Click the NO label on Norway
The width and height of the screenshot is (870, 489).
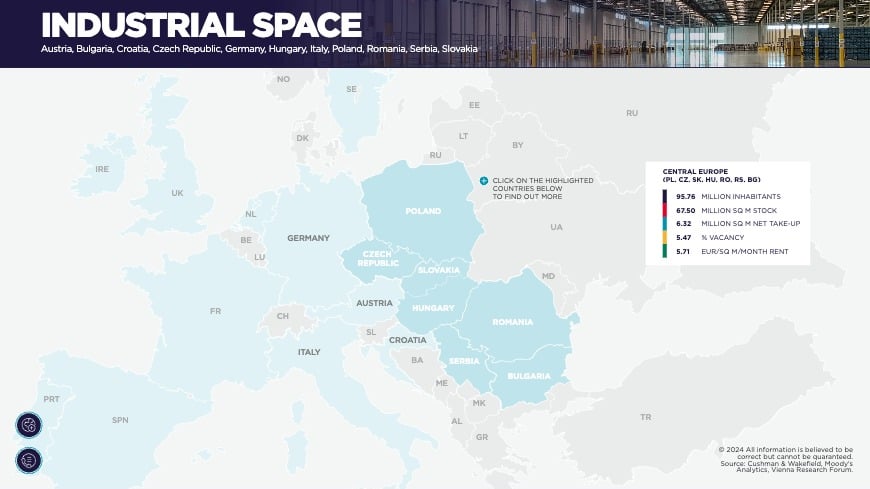(x=284, y=79)
